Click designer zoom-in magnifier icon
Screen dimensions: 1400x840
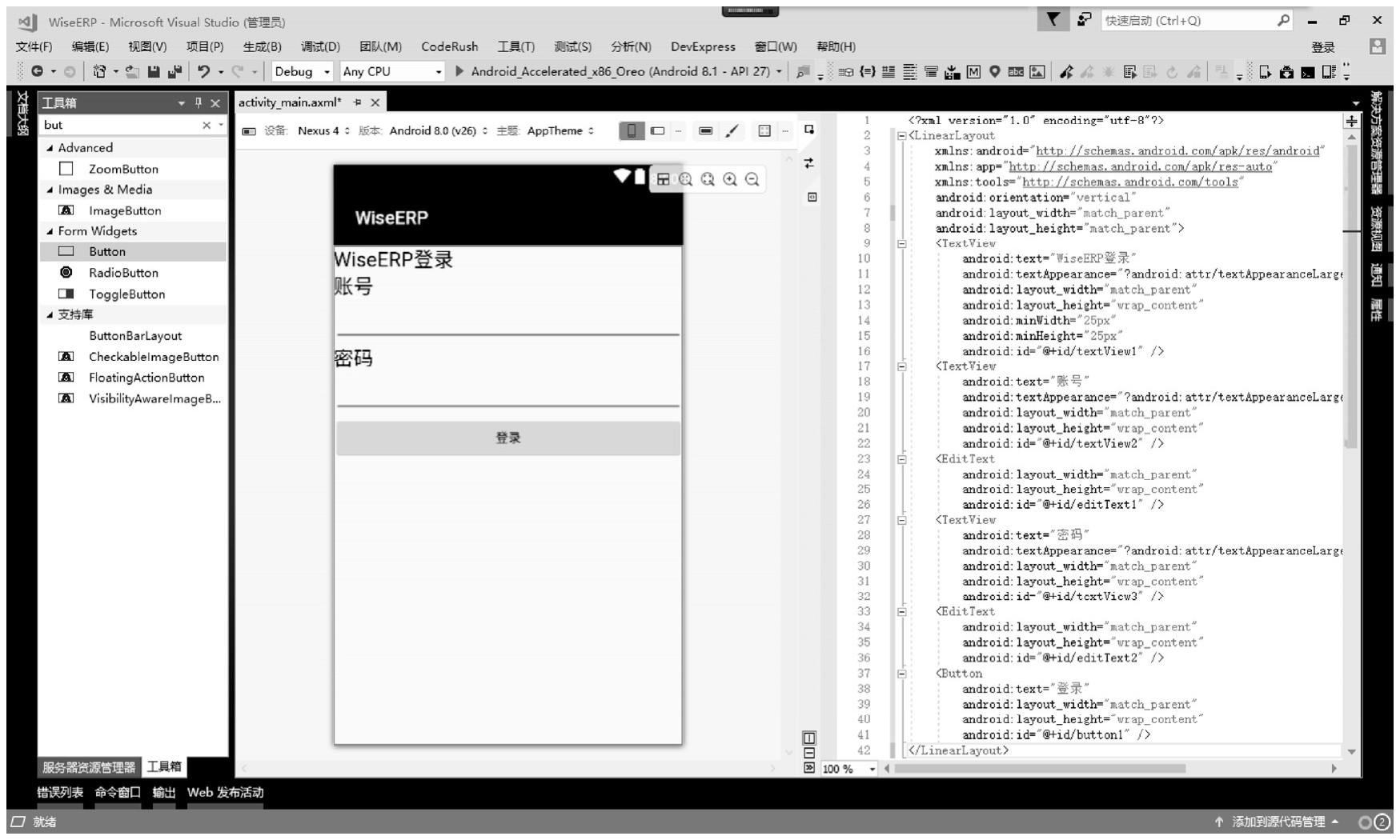pos(730,179)
